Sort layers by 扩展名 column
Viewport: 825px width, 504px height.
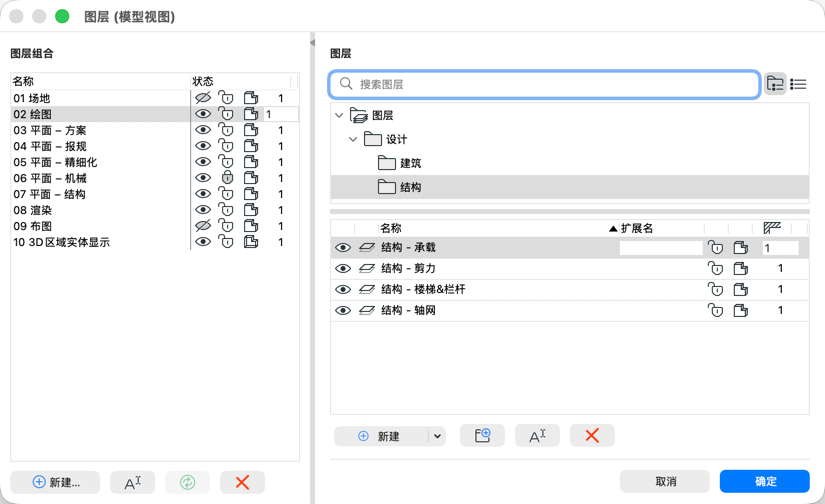[637, 228]
